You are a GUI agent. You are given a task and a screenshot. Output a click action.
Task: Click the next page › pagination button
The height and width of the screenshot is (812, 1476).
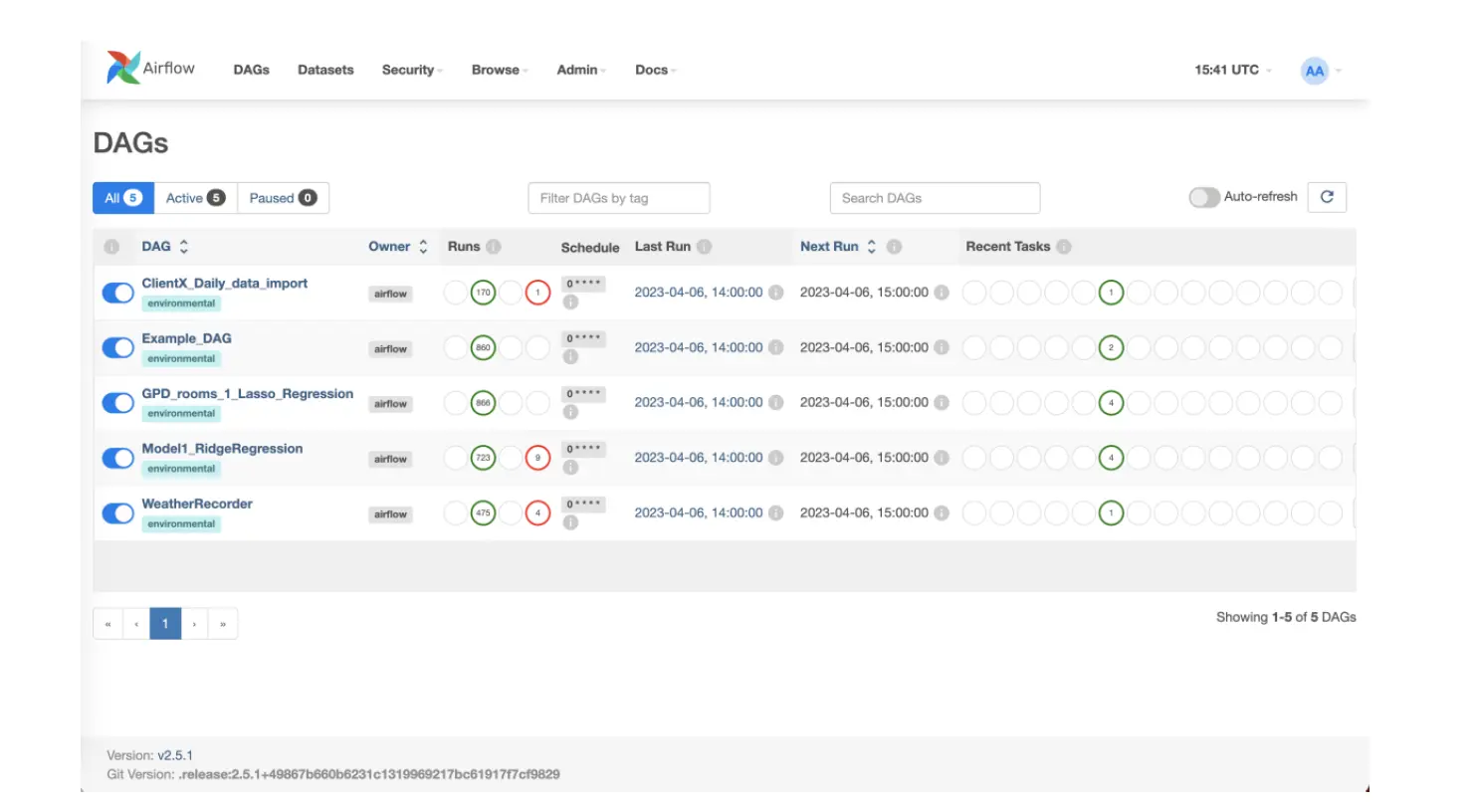tap(194, 624)
